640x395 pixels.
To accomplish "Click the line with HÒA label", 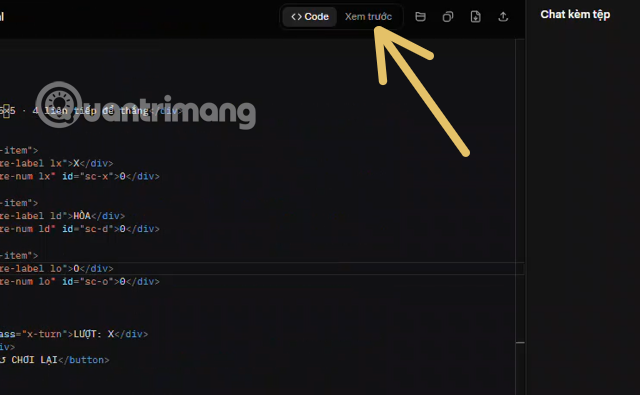I will (62, 215).
